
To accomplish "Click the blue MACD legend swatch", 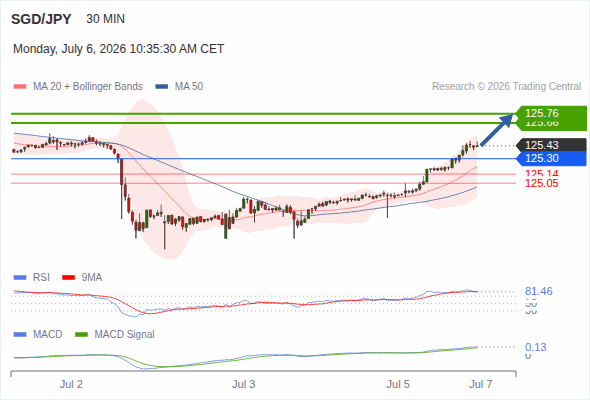I will click(20, 335).
